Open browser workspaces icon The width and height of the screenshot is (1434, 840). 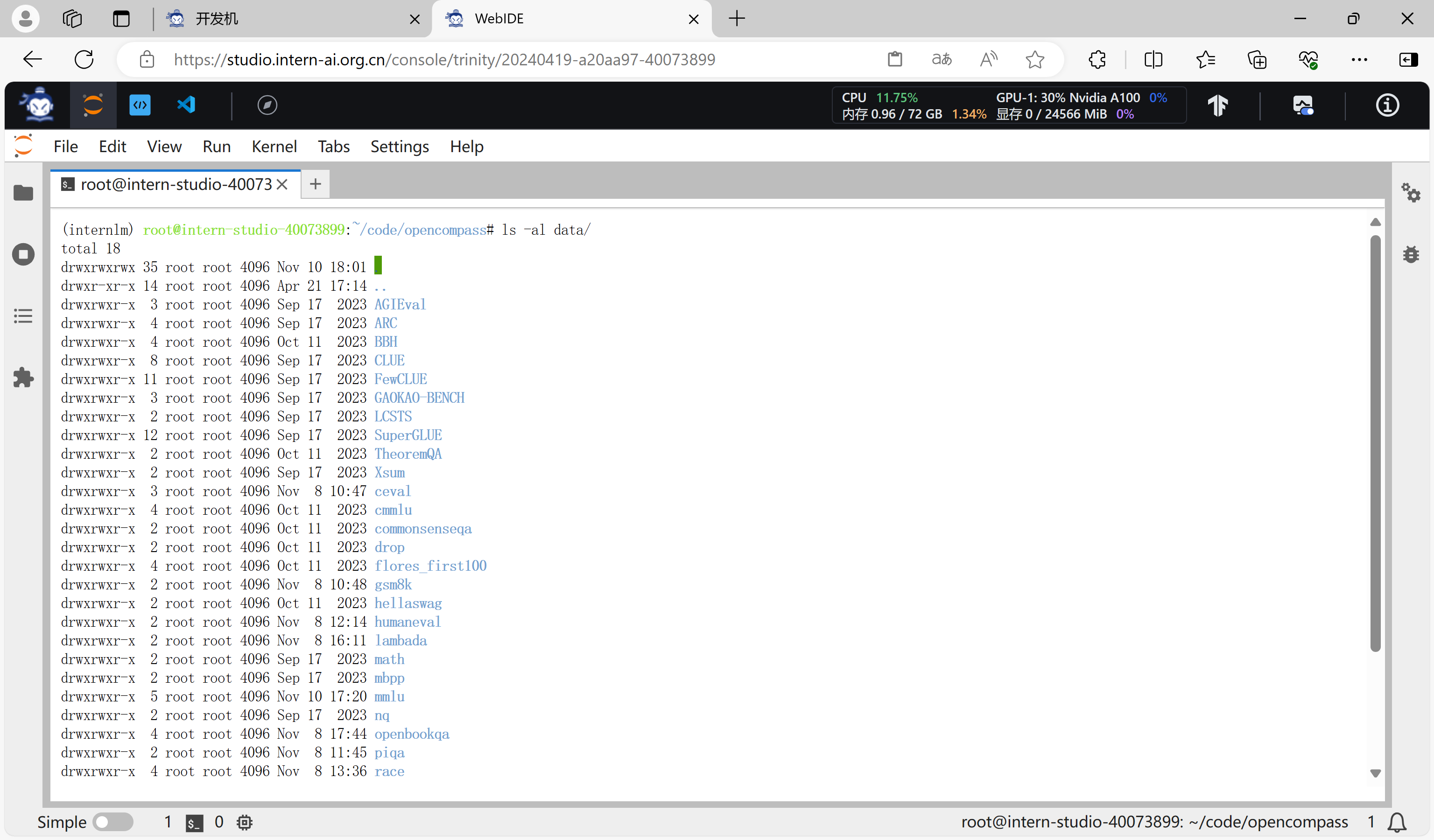click(x=72, y=19)
